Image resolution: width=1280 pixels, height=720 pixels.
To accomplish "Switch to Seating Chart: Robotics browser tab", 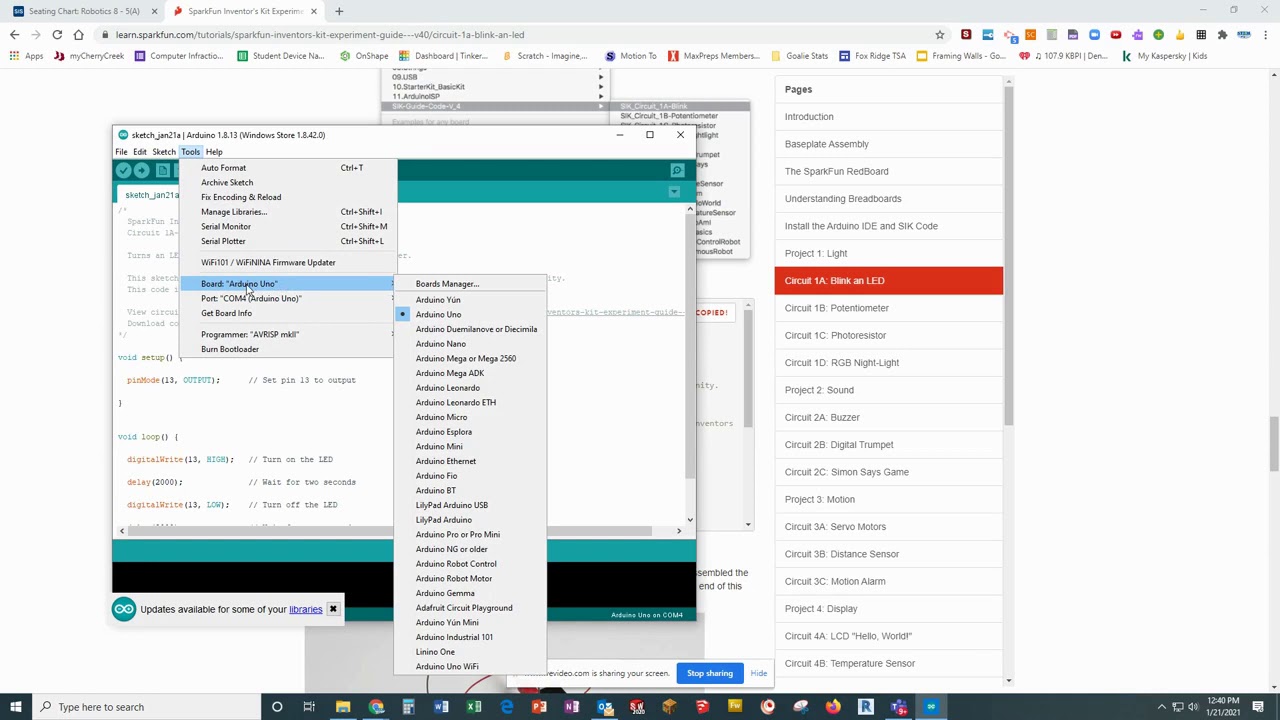I will tap(84, 11).
